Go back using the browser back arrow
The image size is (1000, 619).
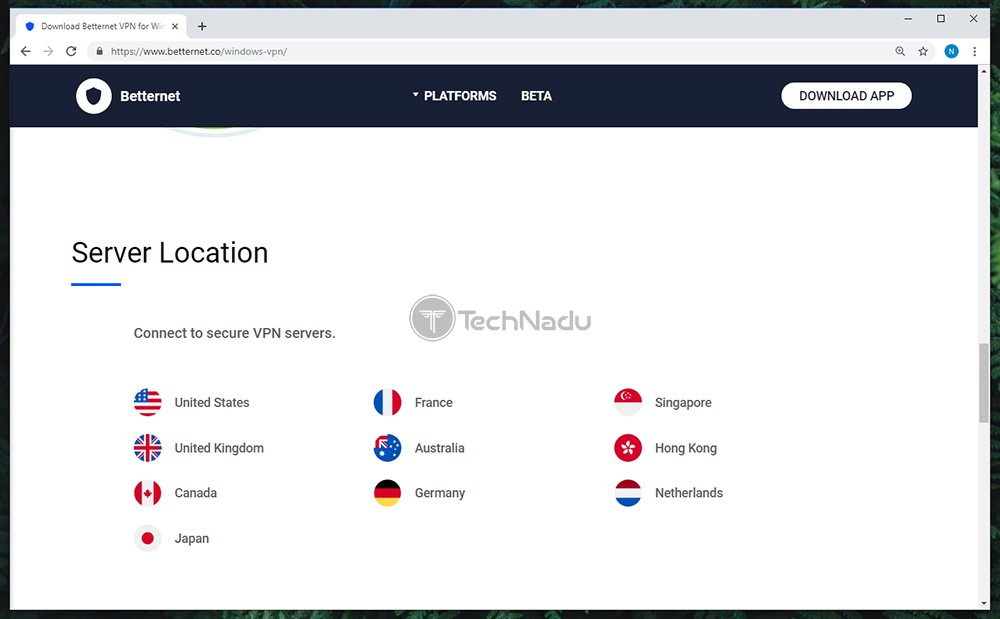pos(26,51)
